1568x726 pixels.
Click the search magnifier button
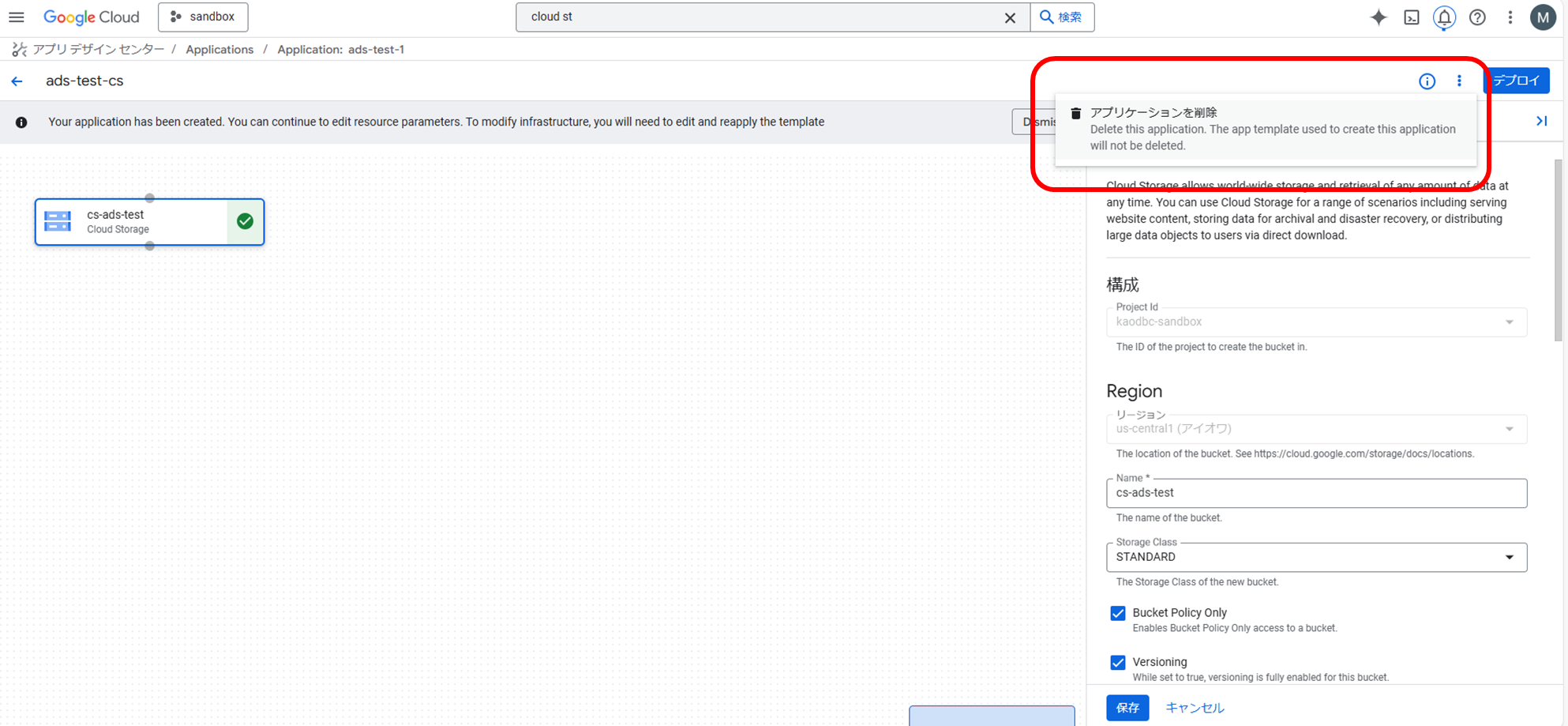click(1062, 17)
